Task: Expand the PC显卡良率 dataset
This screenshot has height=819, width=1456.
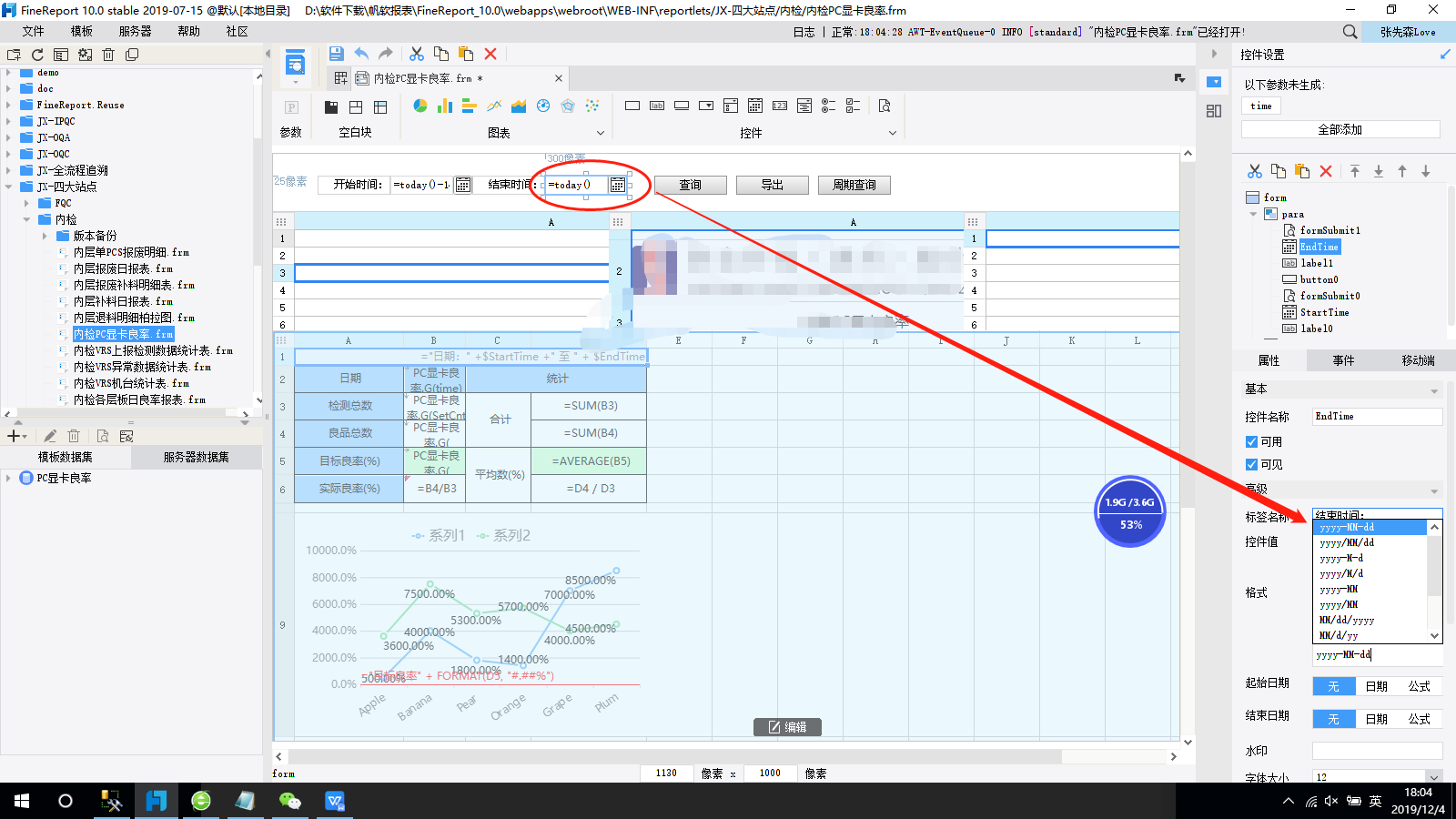Action: [x=8, y=478]
